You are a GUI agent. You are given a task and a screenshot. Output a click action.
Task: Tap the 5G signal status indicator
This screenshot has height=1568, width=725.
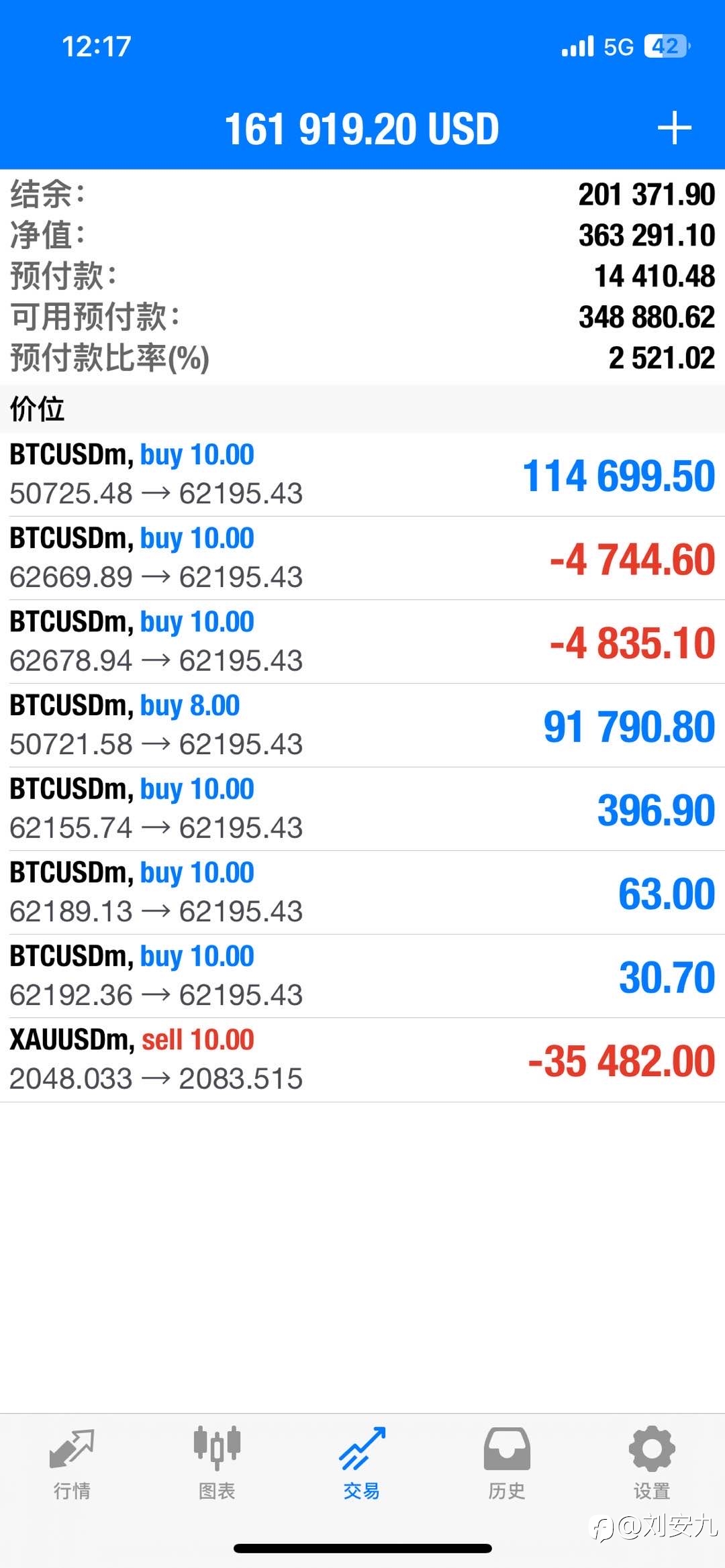coord(618,47)
